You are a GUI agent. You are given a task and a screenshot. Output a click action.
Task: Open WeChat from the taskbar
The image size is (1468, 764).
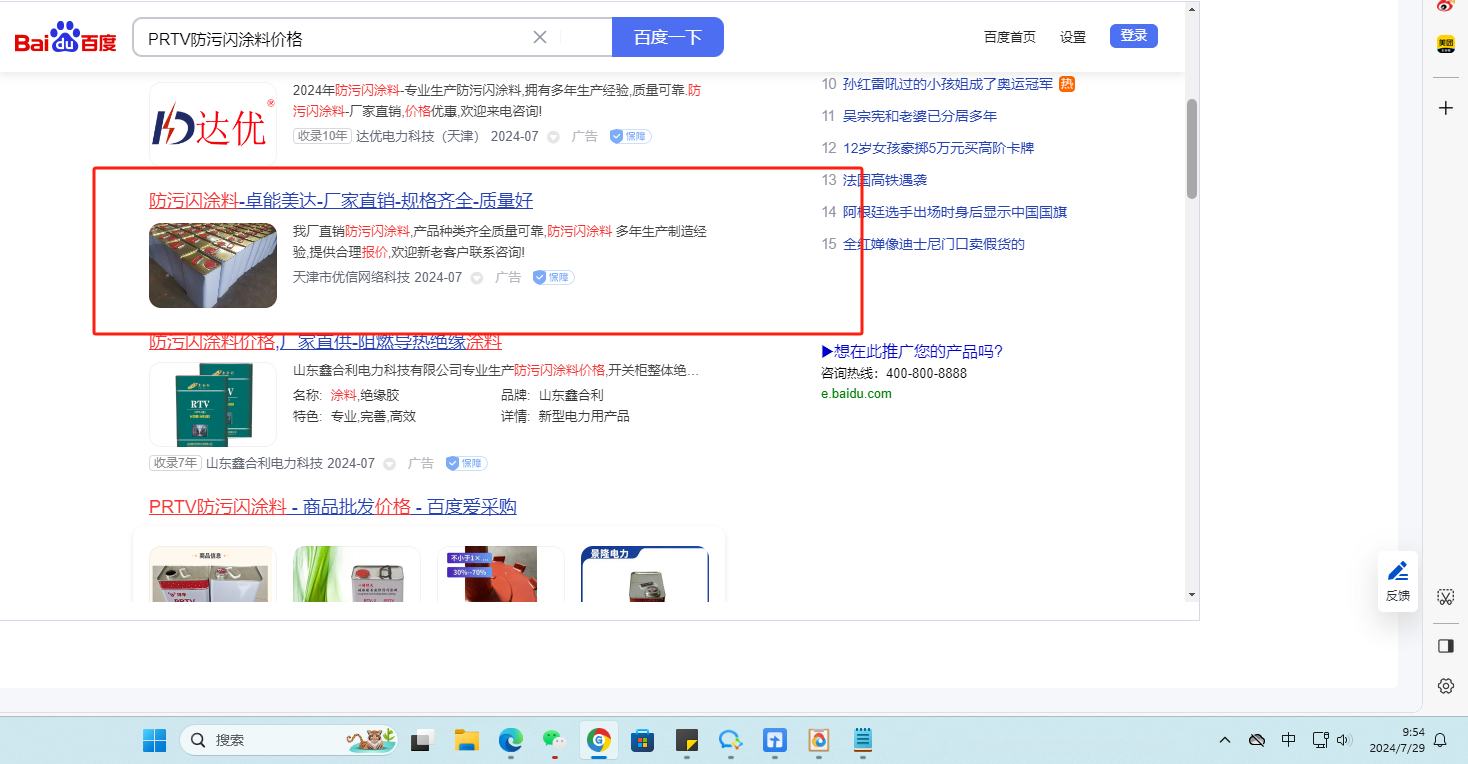point(555,740)
